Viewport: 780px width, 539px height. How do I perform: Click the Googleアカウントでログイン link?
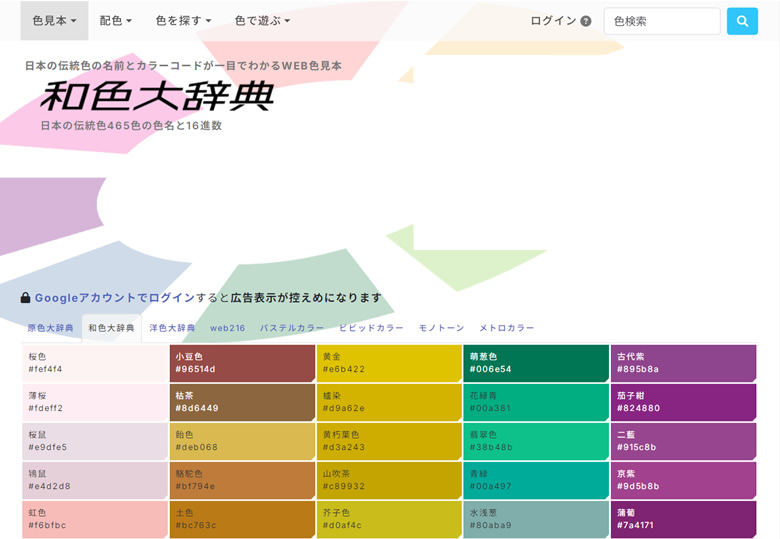click(114, 298)
